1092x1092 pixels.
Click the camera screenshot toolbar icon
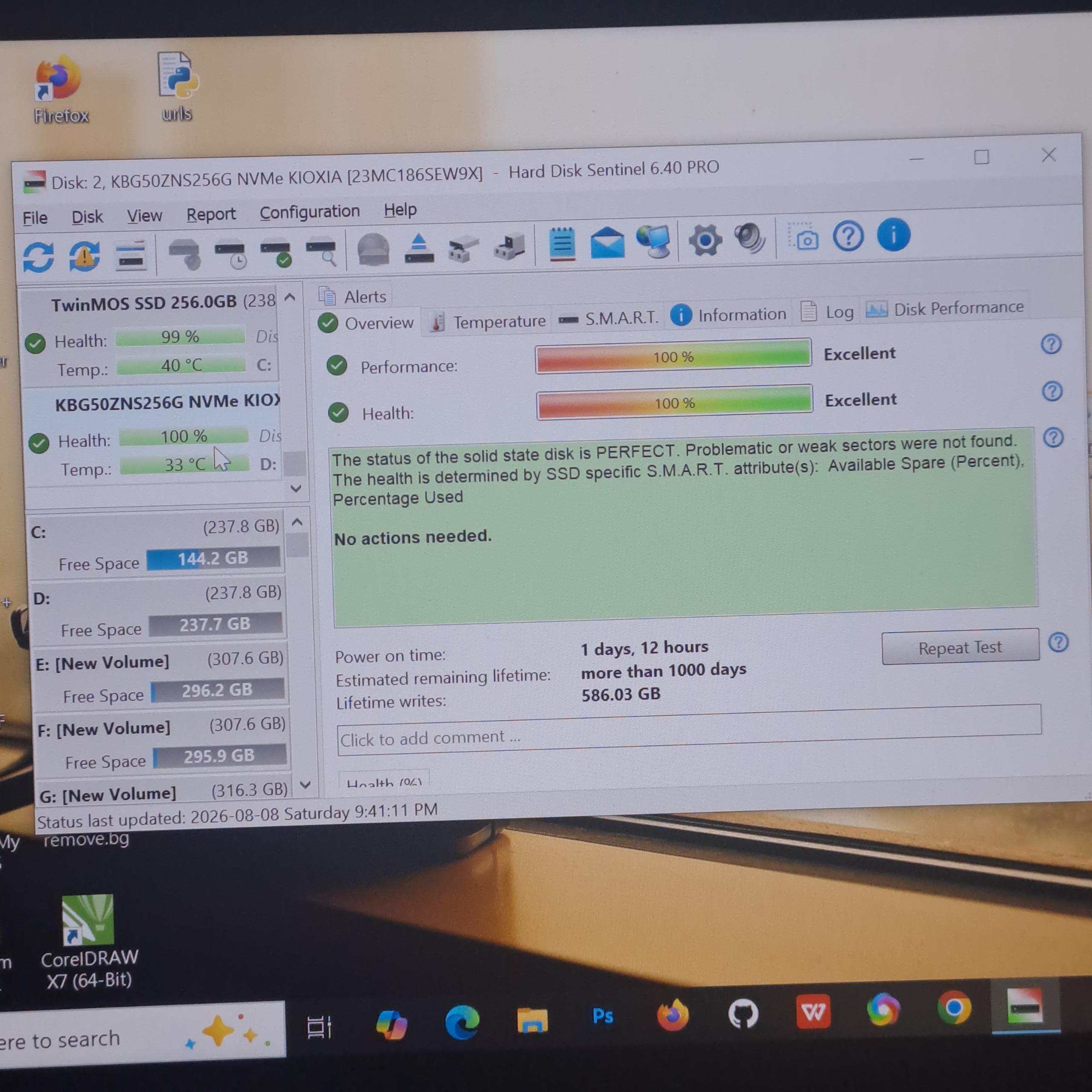tap(804, 237)
